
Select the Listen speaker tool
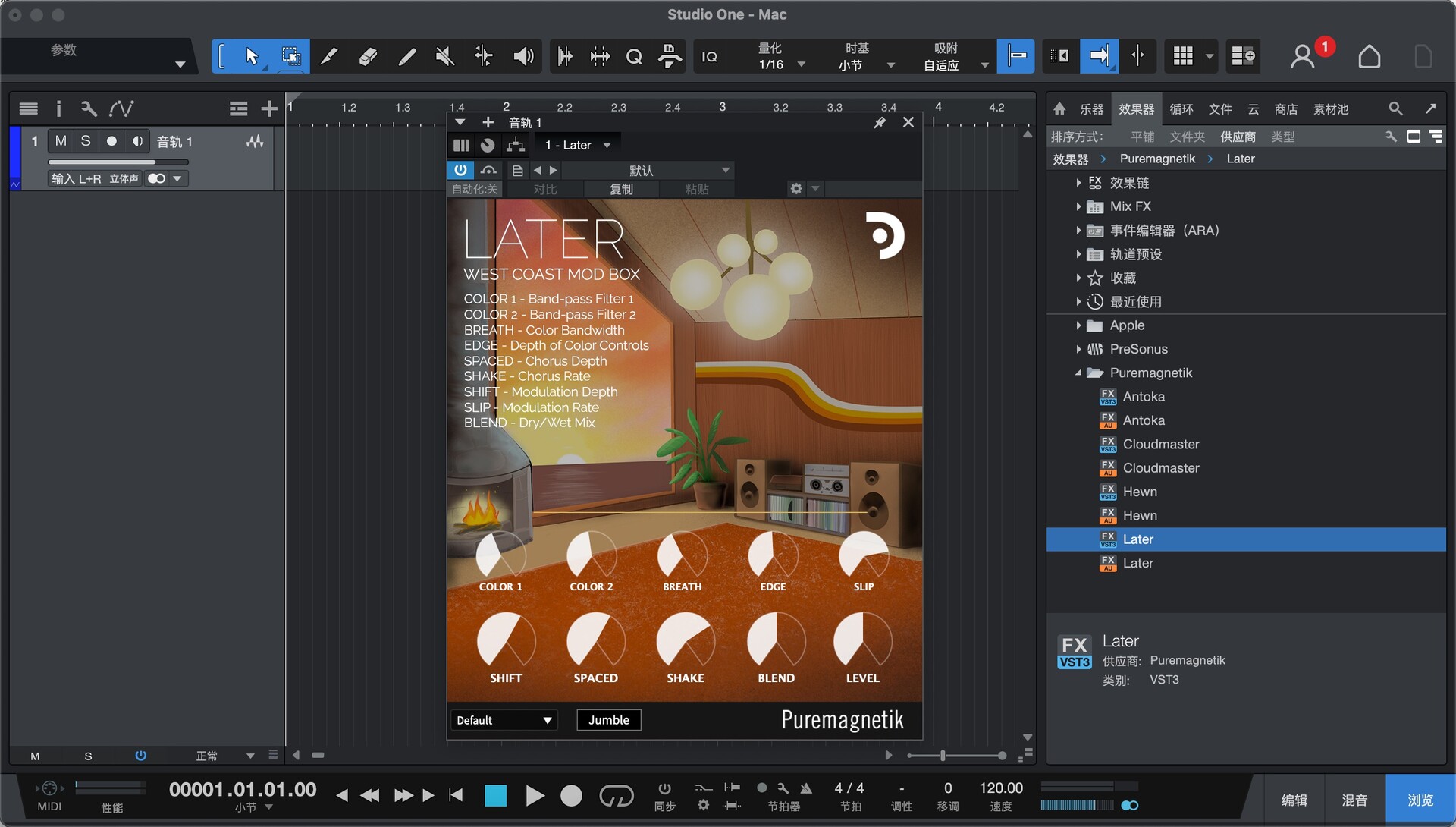pyautogui.click(x=523, y=56)
